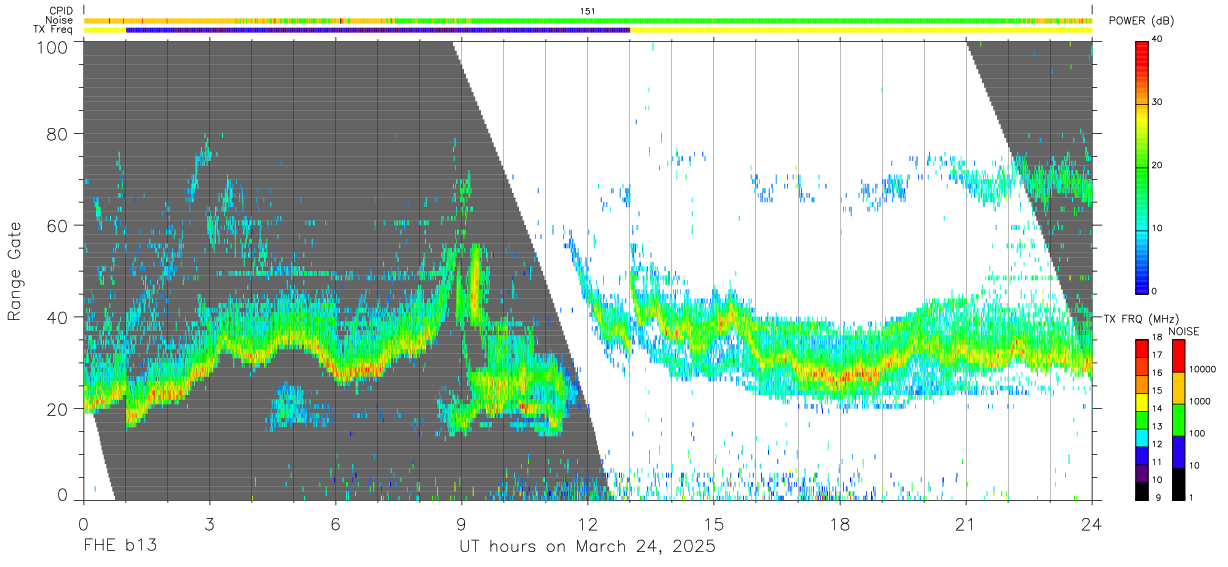Screen dimensions: 1228x567
Task: Click the x-axis tick label '24'
Action: tap(1091, 524)
